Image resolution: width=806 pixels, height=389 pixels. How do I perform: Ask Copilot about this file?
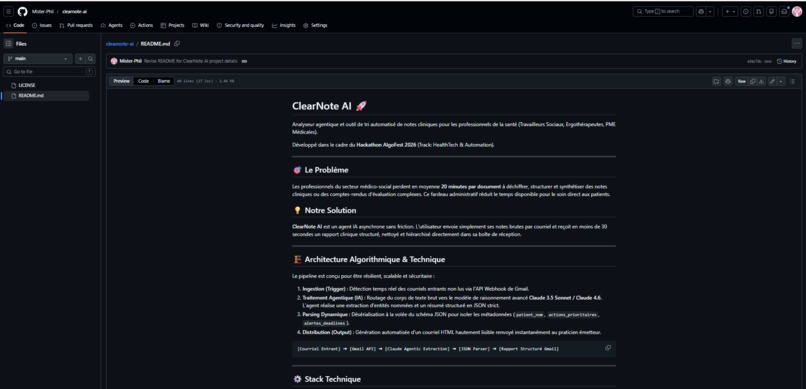pyautogui.click(x=728, y=81)
